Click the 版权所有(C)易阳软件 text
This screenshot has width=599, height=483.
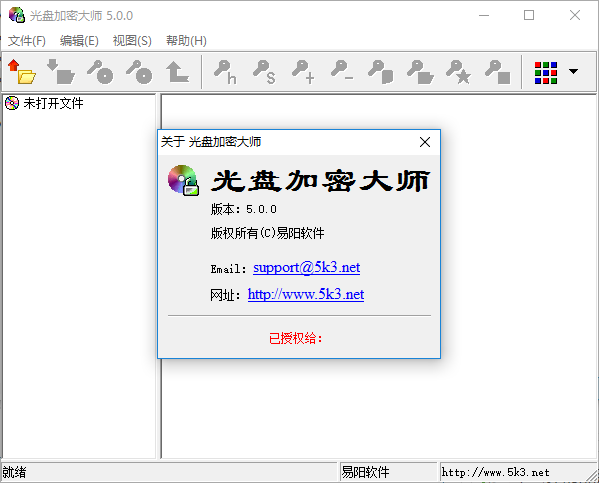[x=267, y=233]
